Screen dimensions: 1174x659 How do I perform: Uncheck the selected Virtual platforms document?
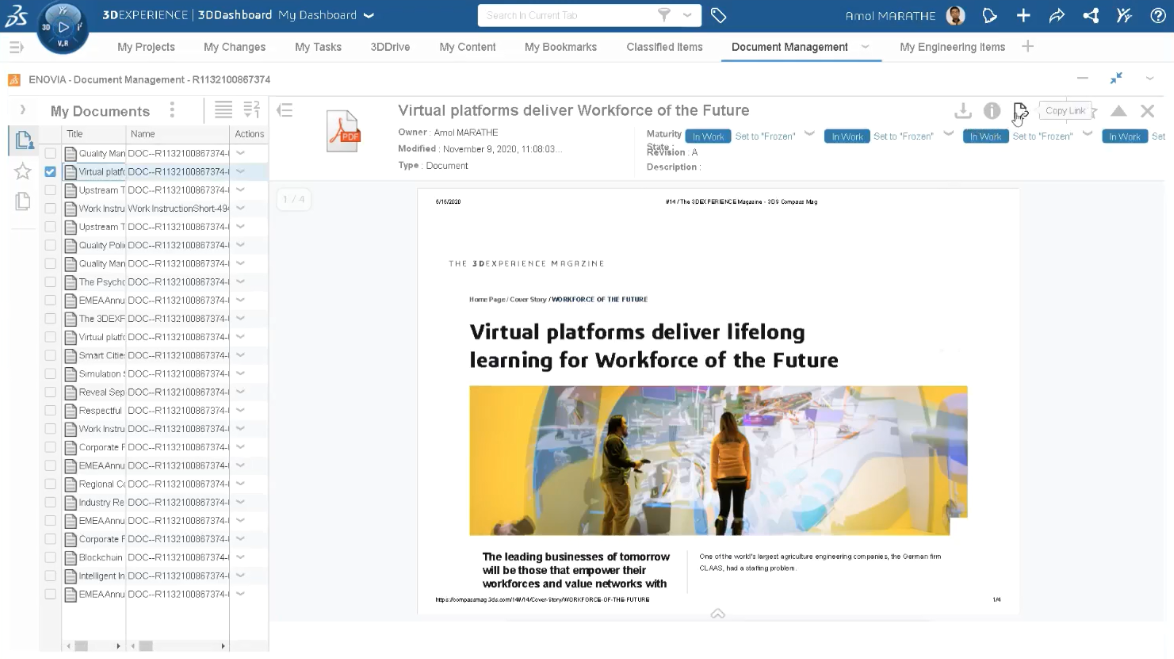50,172
